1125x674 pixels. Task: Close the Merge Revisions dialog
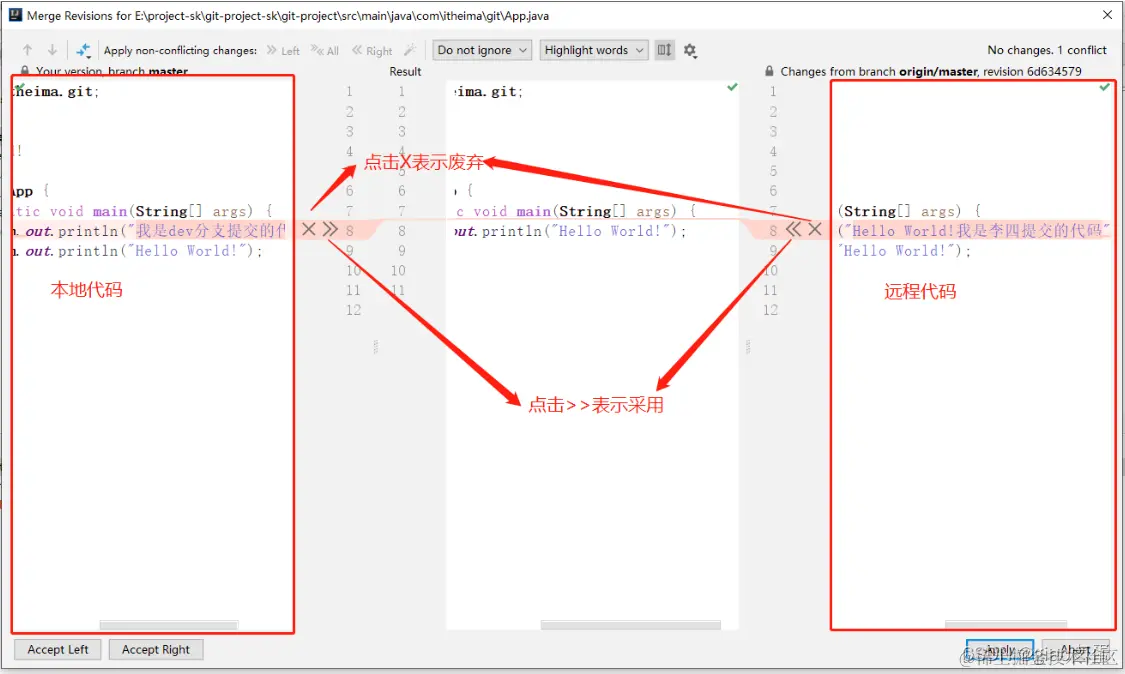(1108, 14)
